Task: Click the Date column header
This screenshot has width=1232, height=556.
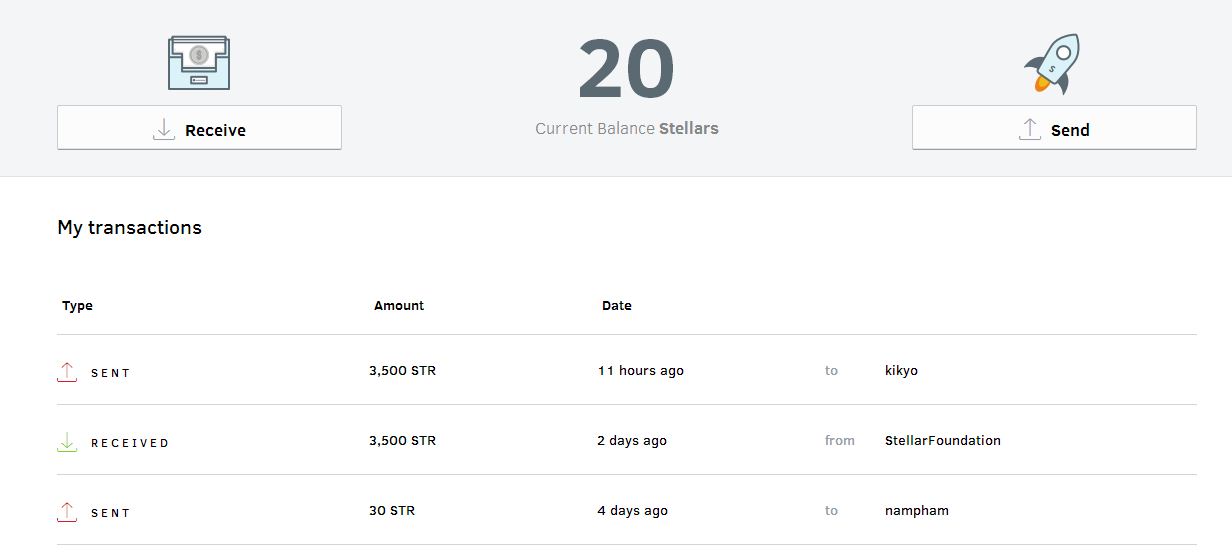Action: pos(617,306)
